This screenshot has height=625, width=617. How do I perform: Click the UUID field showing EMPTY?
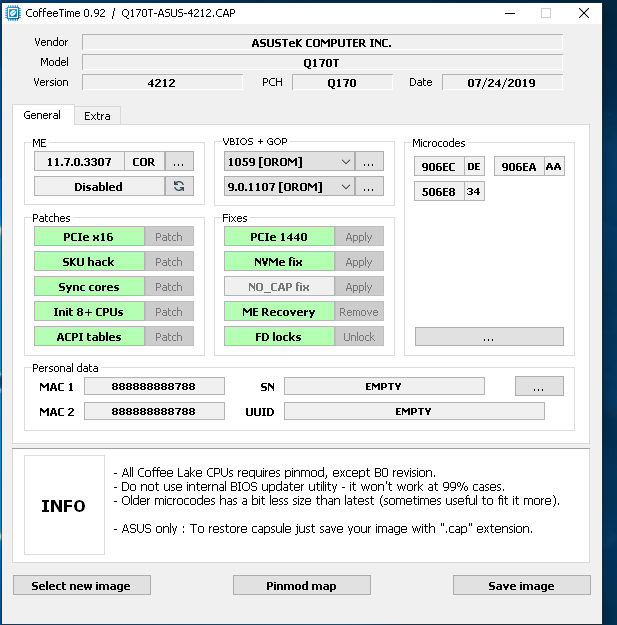point(414,411)
